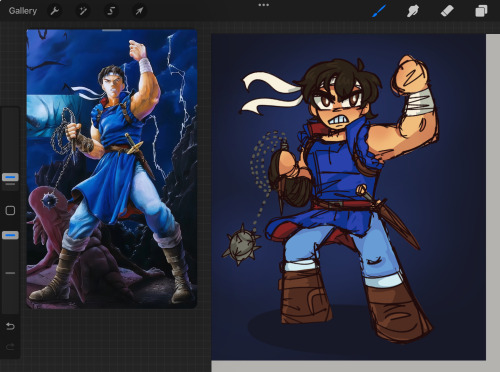Open the Adjustments magic wand menu

83,11
